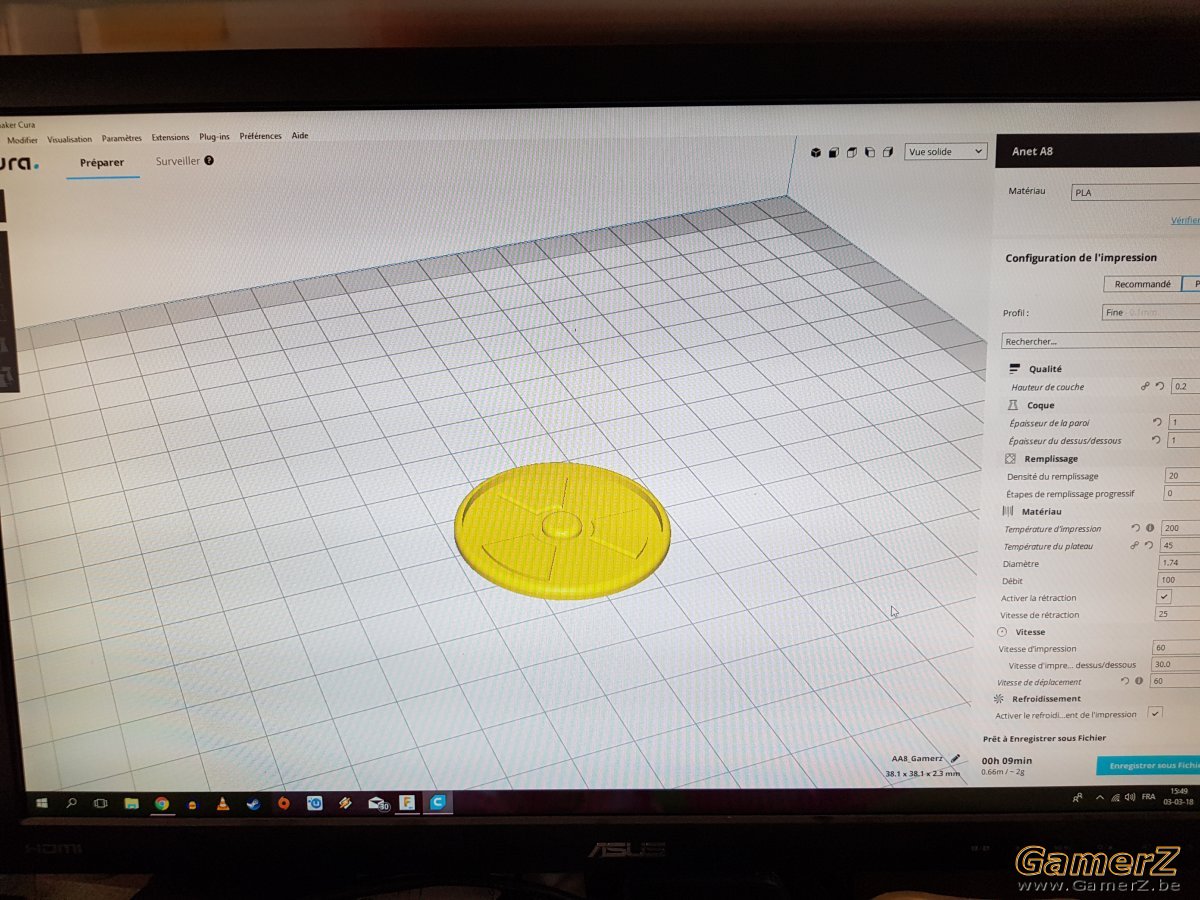Select the left side view cube icon

(870, 152)
